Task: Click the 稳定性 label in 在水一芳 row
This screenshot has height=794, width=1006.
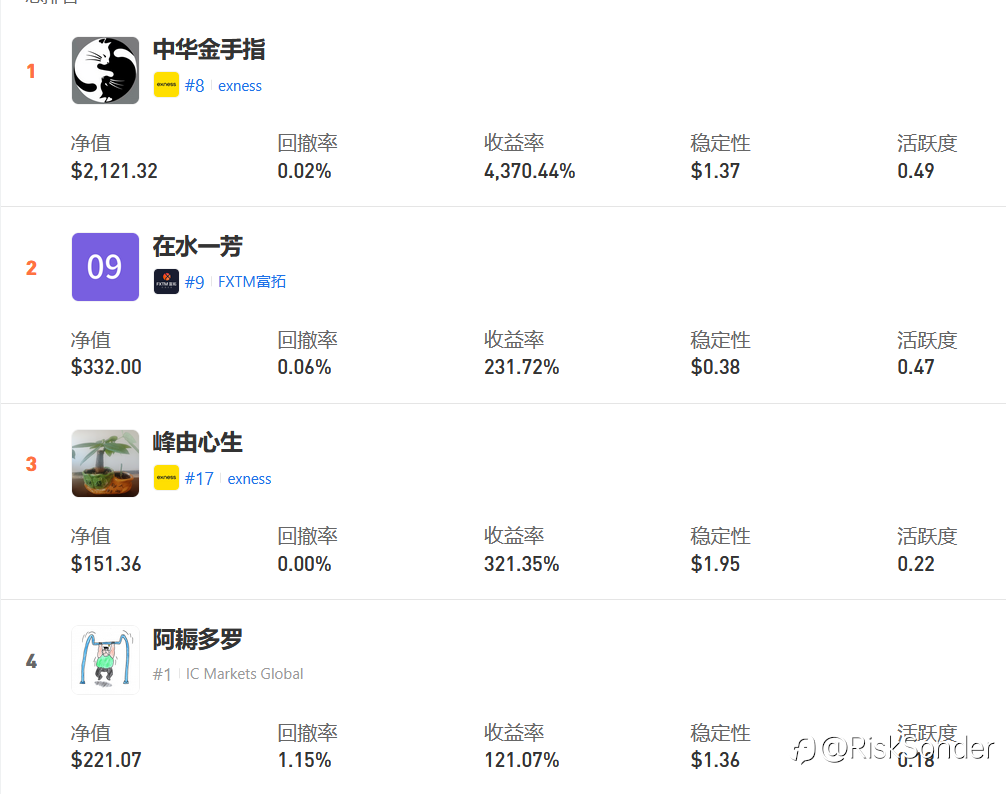Action: (720, 340)
